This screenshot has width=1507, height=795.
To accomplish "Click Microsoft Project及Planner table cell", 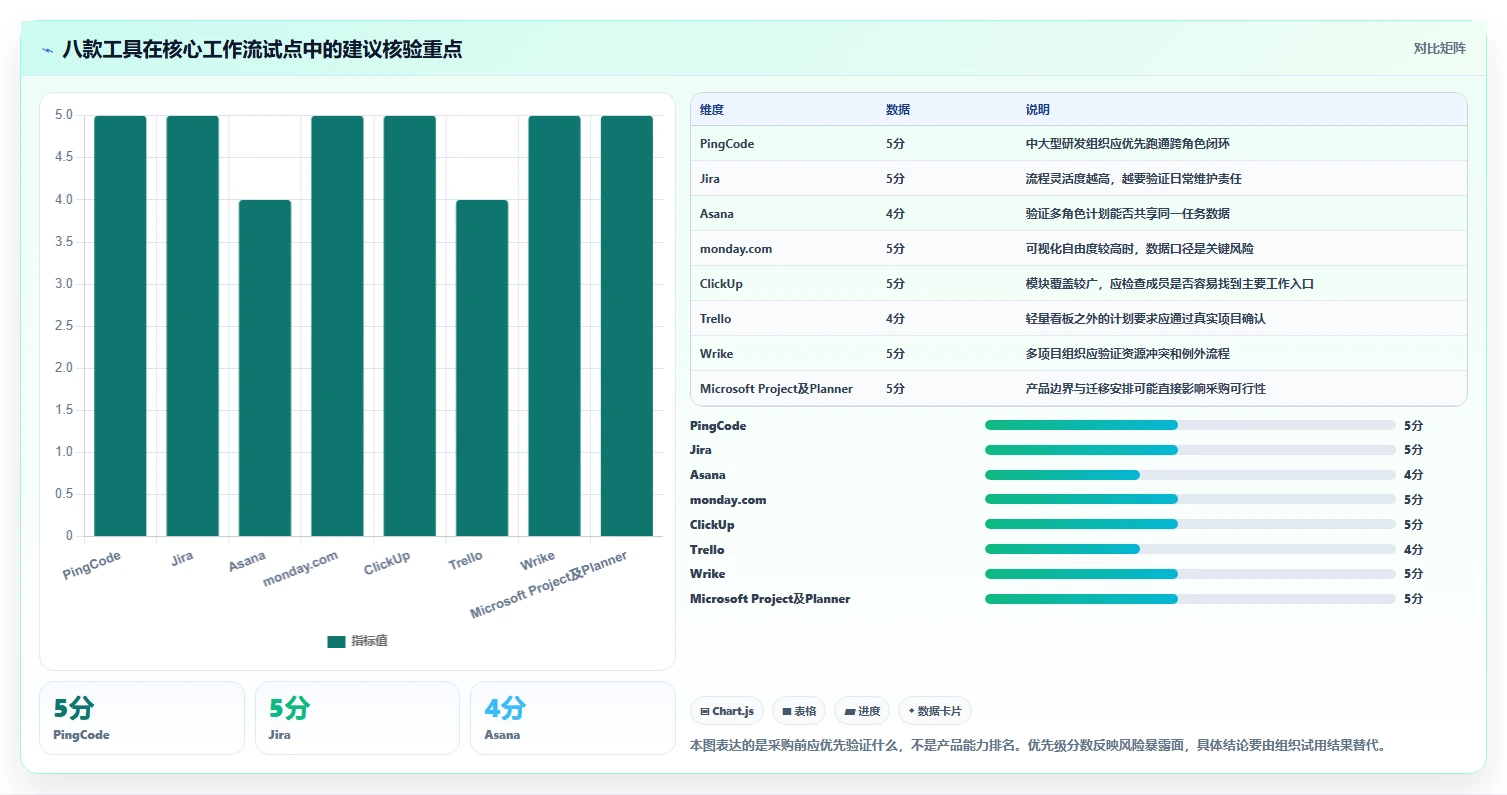I will [776, 389].
